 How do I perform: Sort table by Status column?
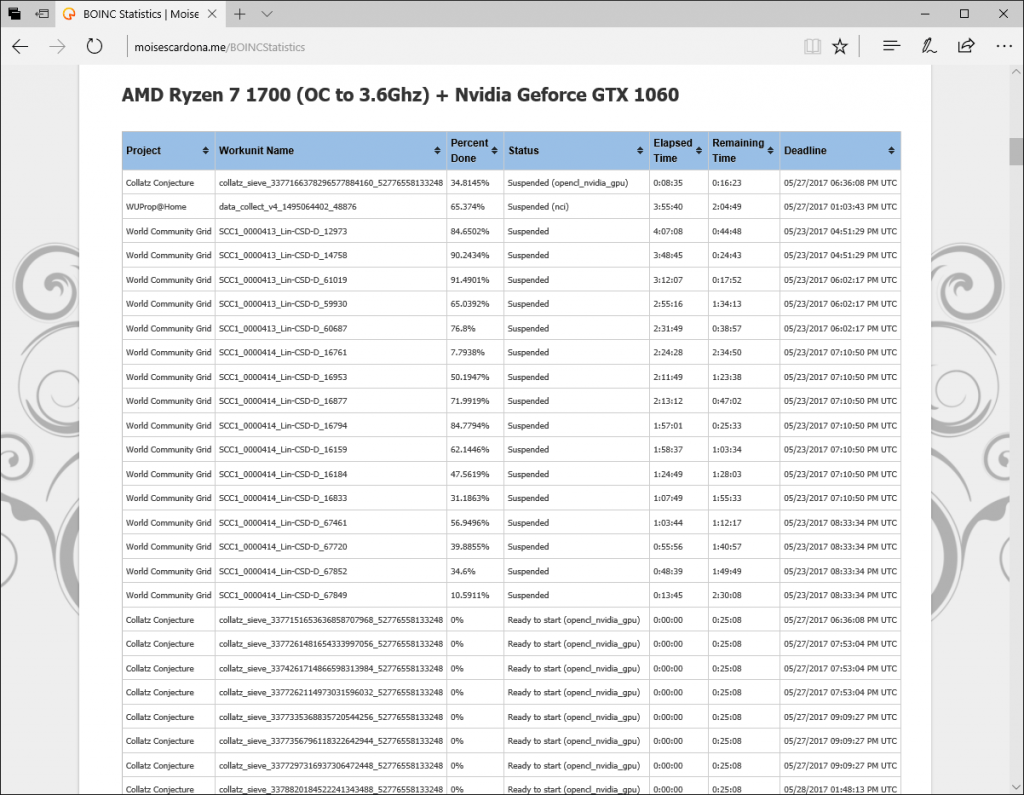click(x=576, y=150)
